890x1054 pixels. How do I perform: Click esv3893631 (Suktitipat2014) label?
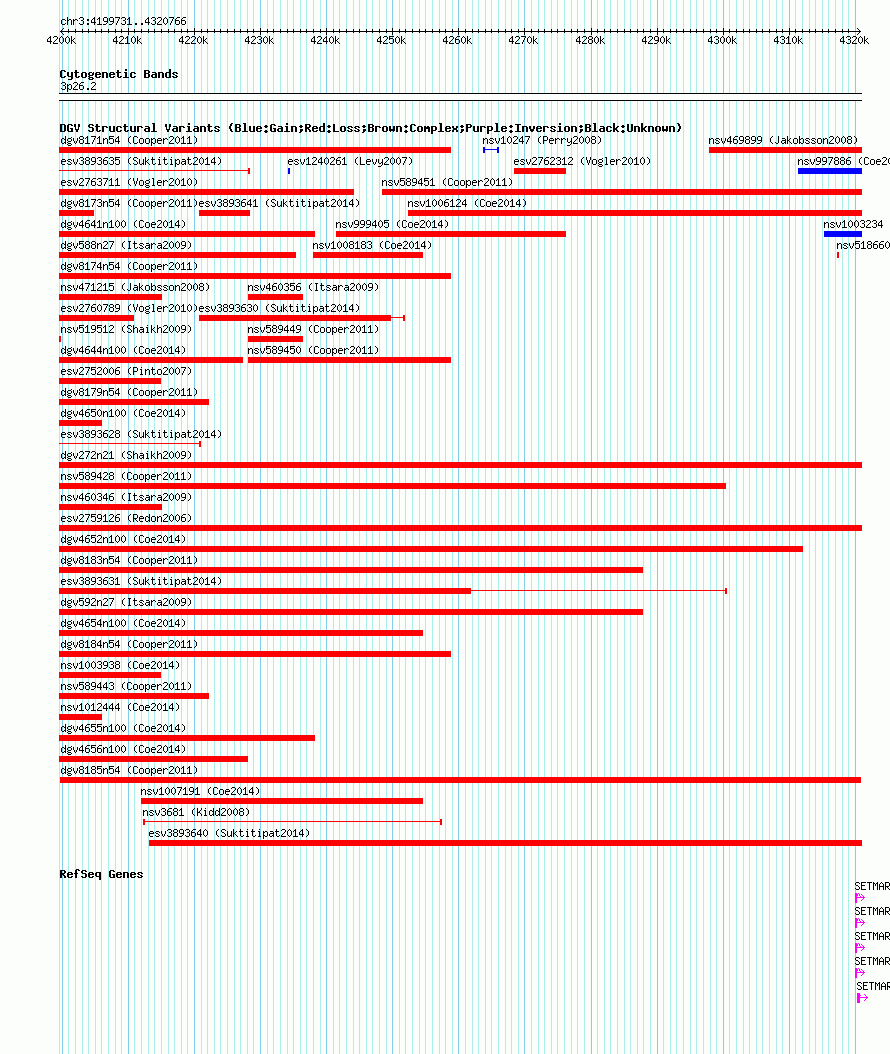(141, 581)
